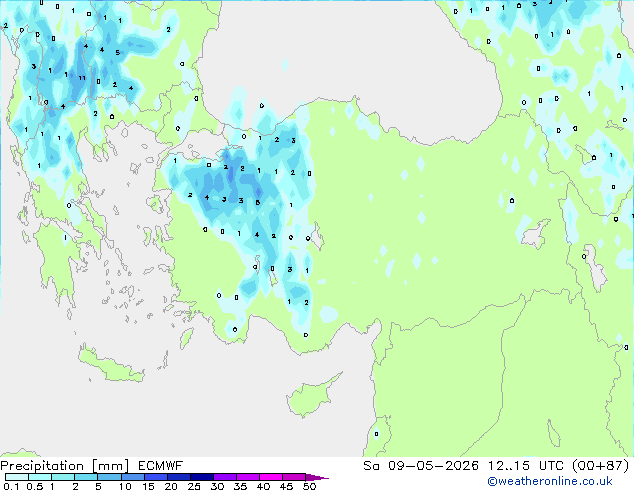Image resolution: width=634 pixels, height=490 pixels.
Task: Pick the 40–45 mm bright magenta swatch
Action: point(271,477)
